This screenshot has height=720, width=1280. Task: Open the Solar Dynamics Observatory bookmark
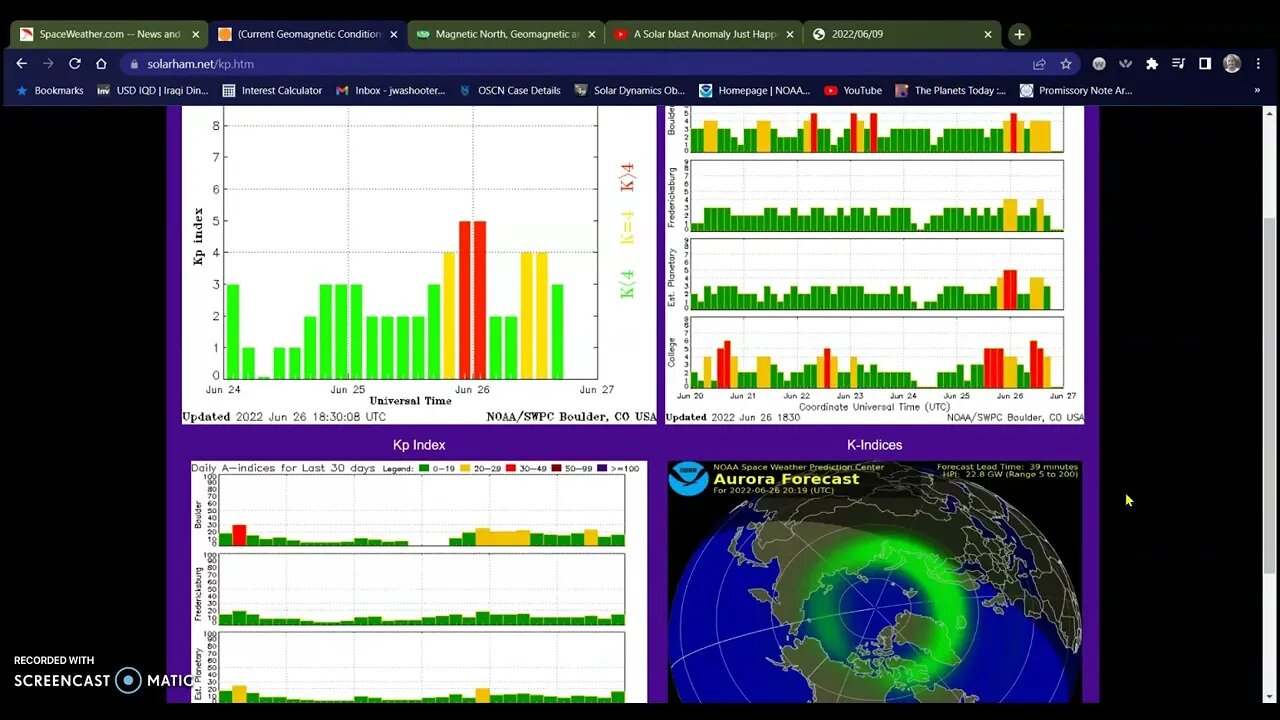(630, 90)
